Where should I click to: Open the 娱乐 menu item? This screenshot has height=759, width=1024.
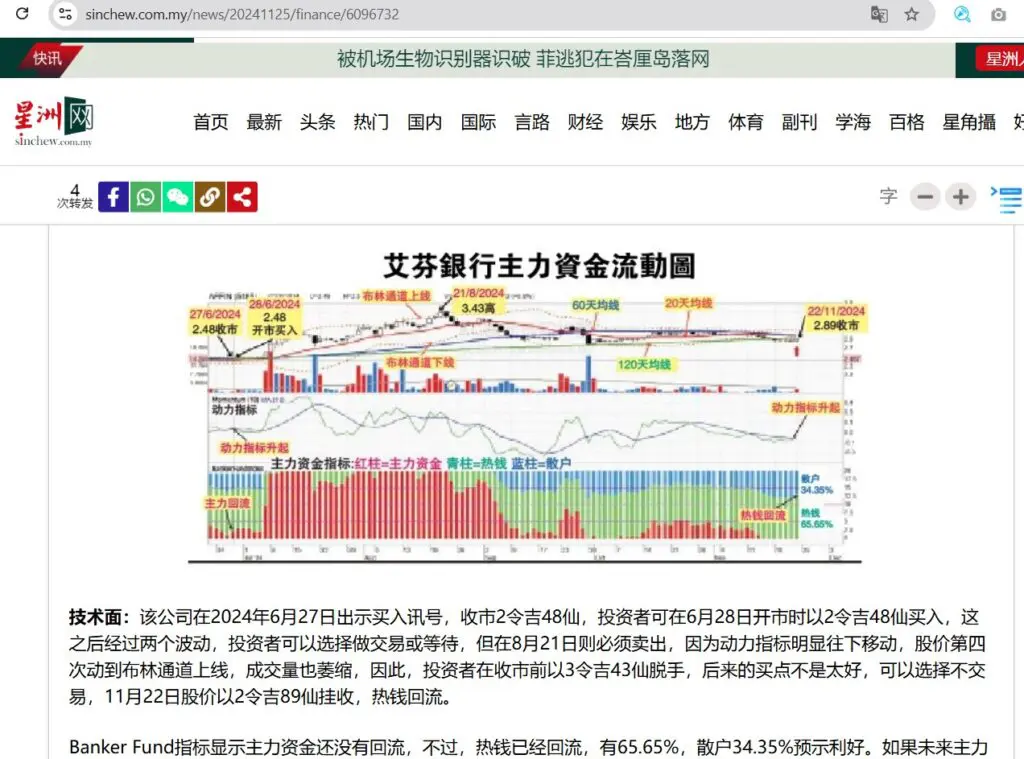pos(639,121)
